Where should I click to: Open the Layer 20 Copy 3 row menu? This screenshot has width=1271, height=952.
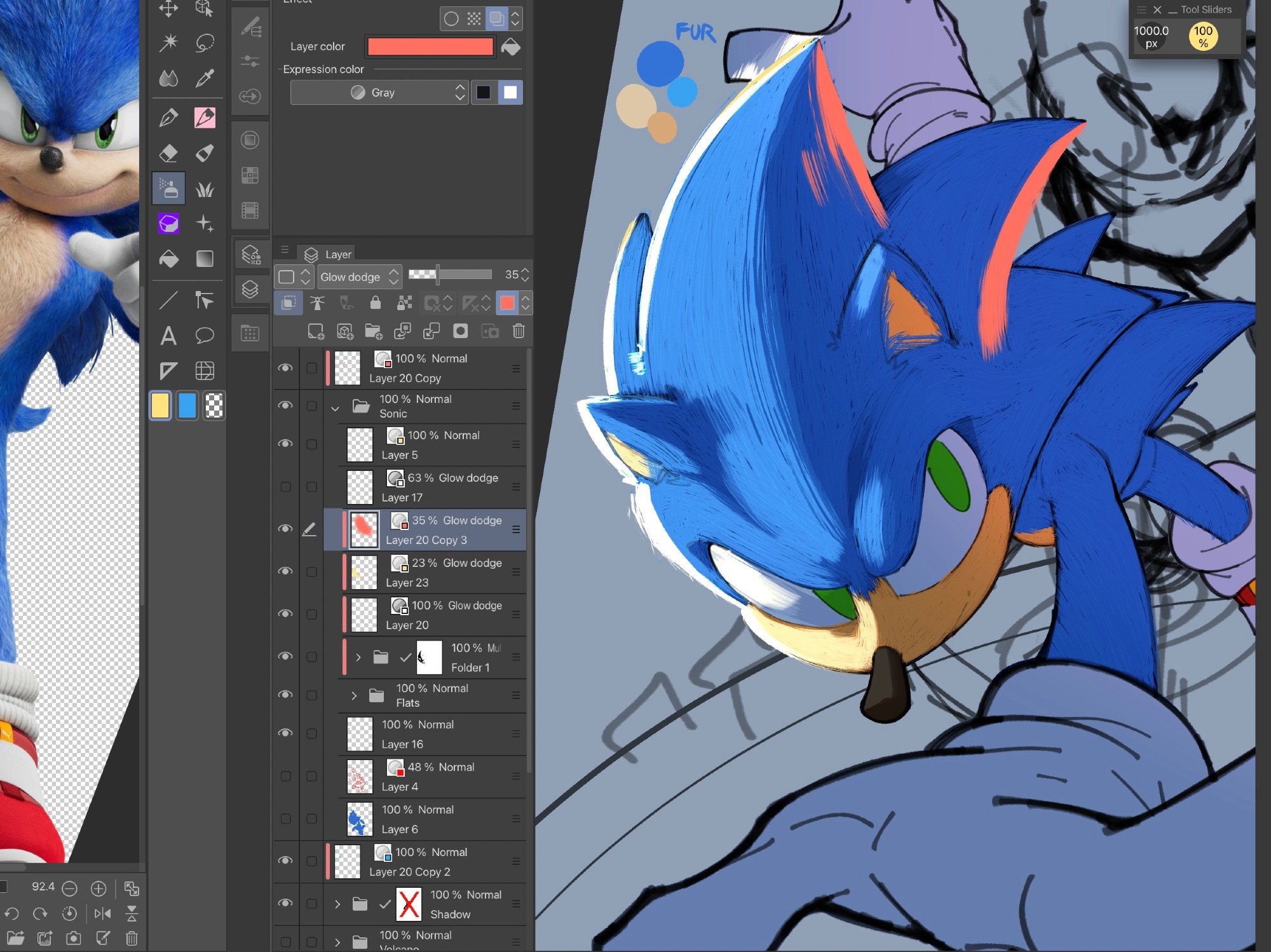pyautogui.click(x=516, y=529)
